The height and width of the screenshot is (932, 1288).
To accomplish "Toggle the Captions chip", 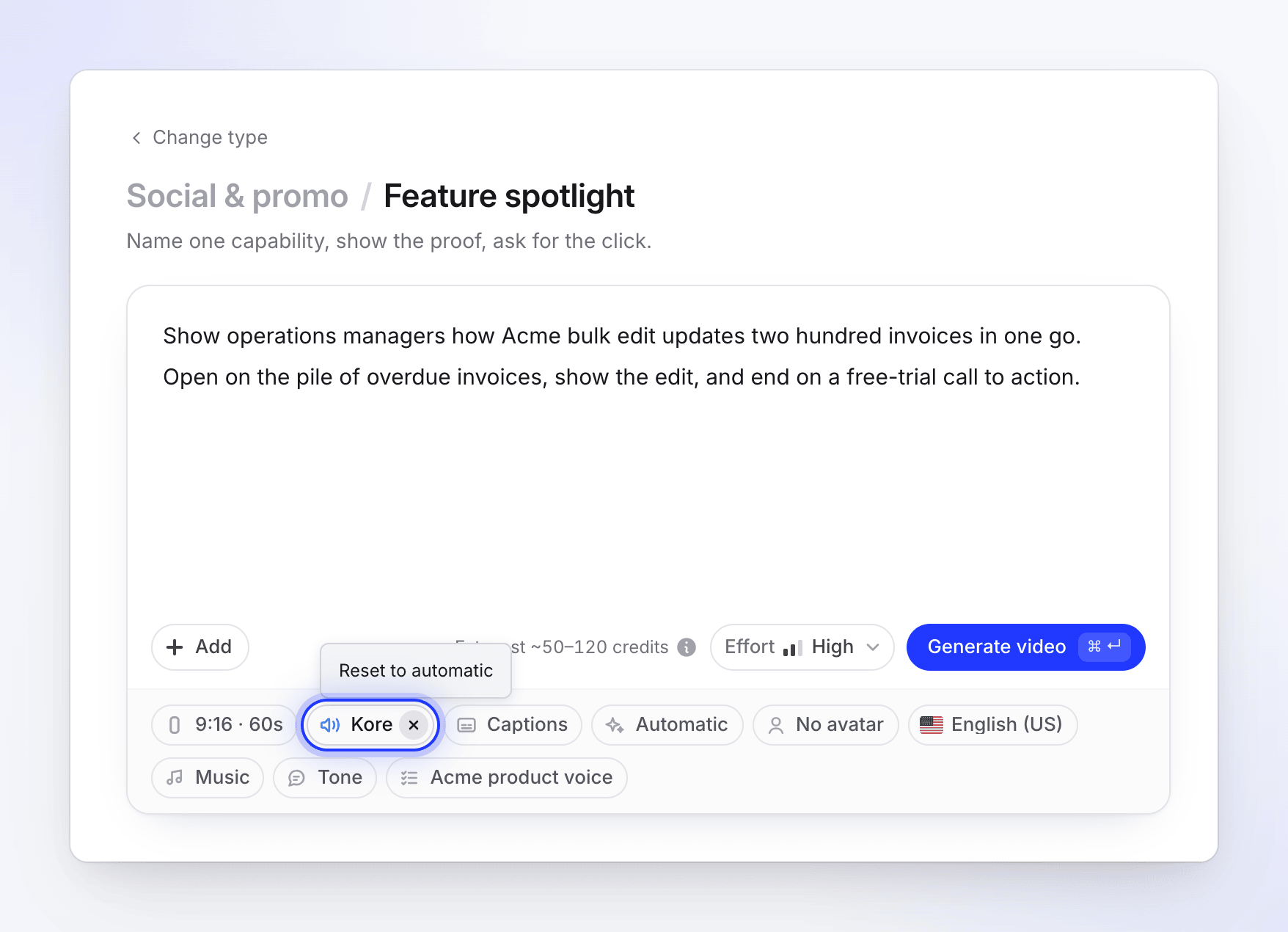I will 513,725.
